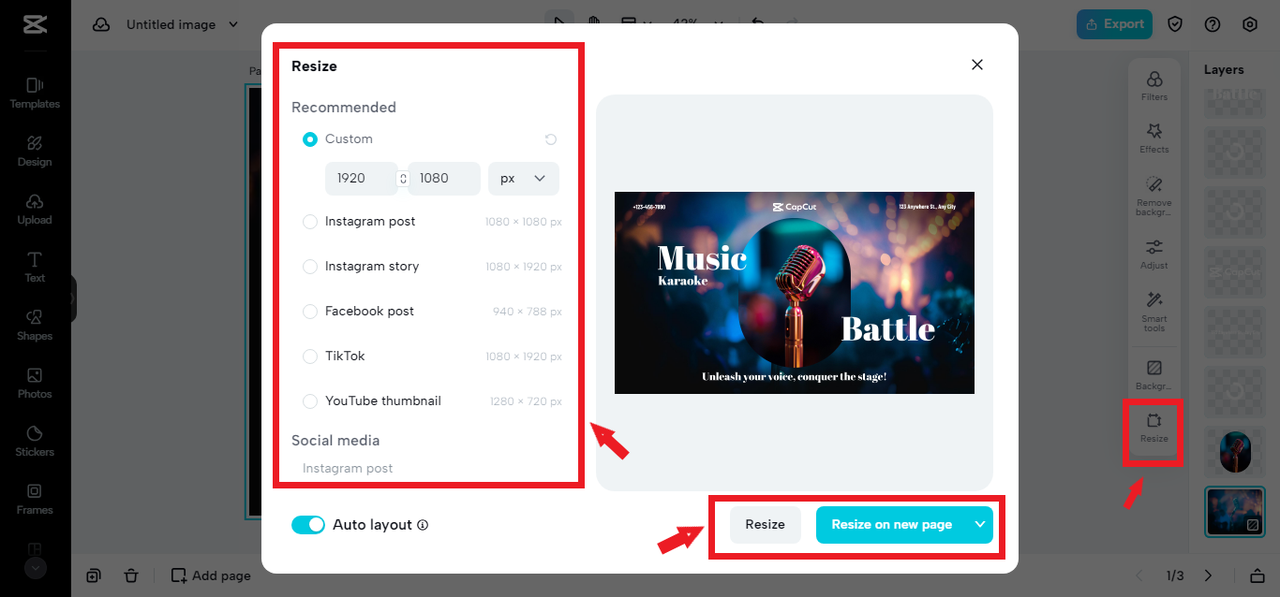Click the duplicate page icon in the bottom bar
Image resolution: width=1280 pixels, height=597 pixels.
tap(93, 575)
